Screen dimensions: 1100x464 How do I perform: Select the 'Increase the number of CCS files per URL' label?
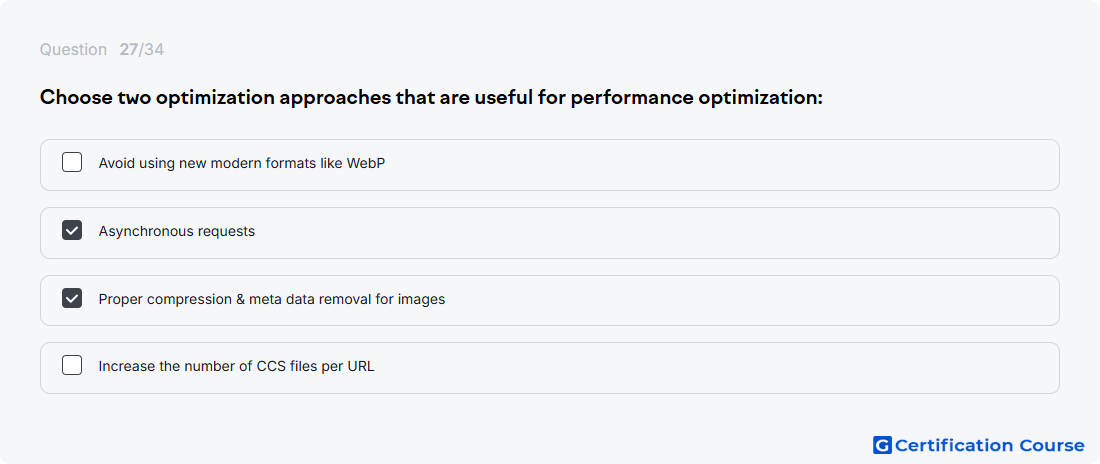tap(236, 366)
